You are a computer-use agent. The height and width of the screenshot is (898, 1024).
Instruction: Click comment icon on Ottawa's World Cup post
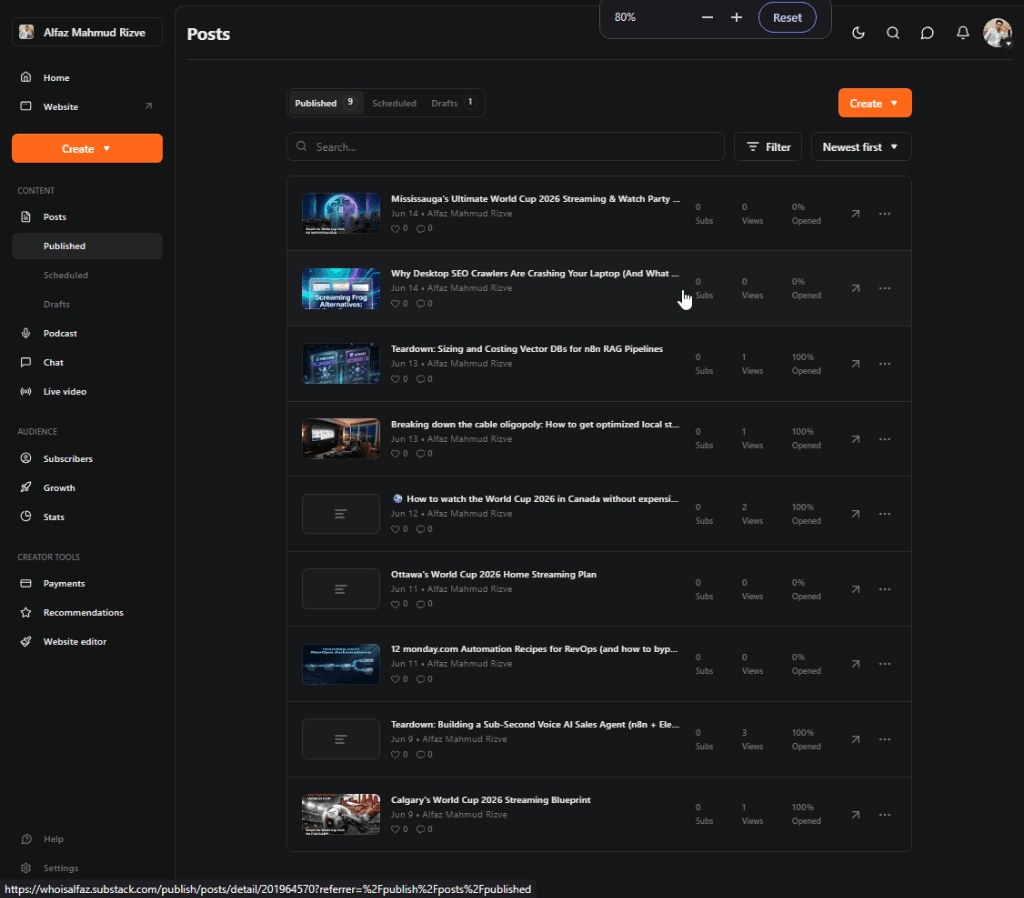tap(421, 604)
